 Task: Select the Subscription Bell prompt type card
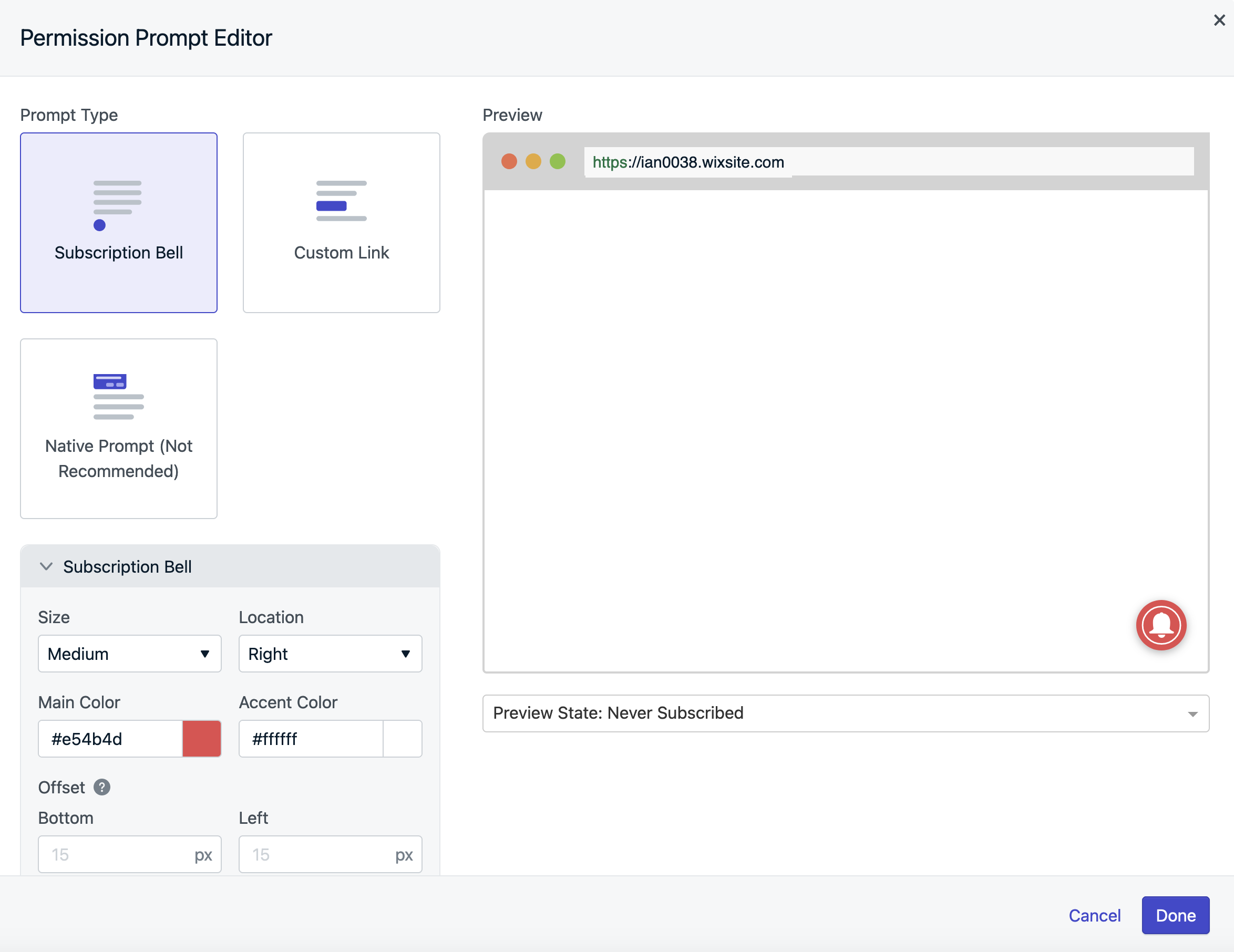click(x=119, y=223)
